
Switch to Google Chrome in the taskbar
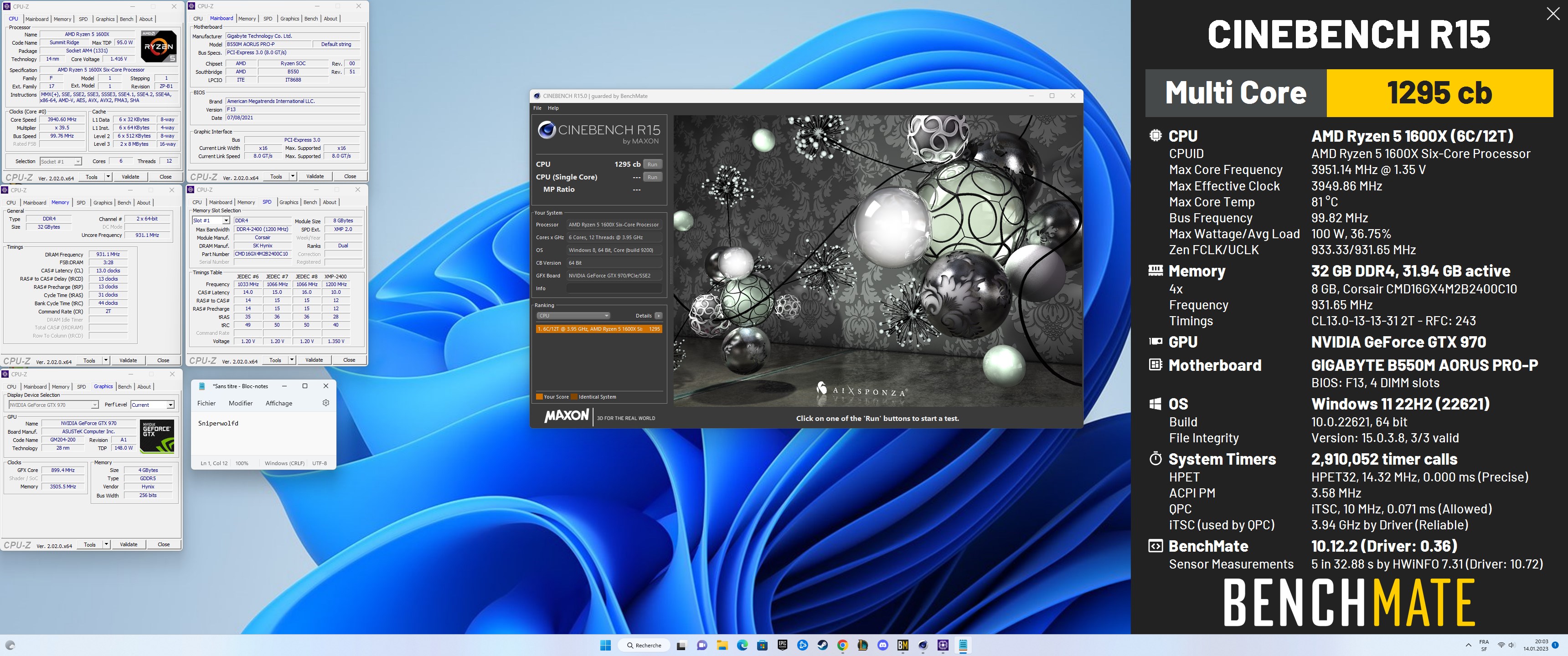click(x=842, y=645)
